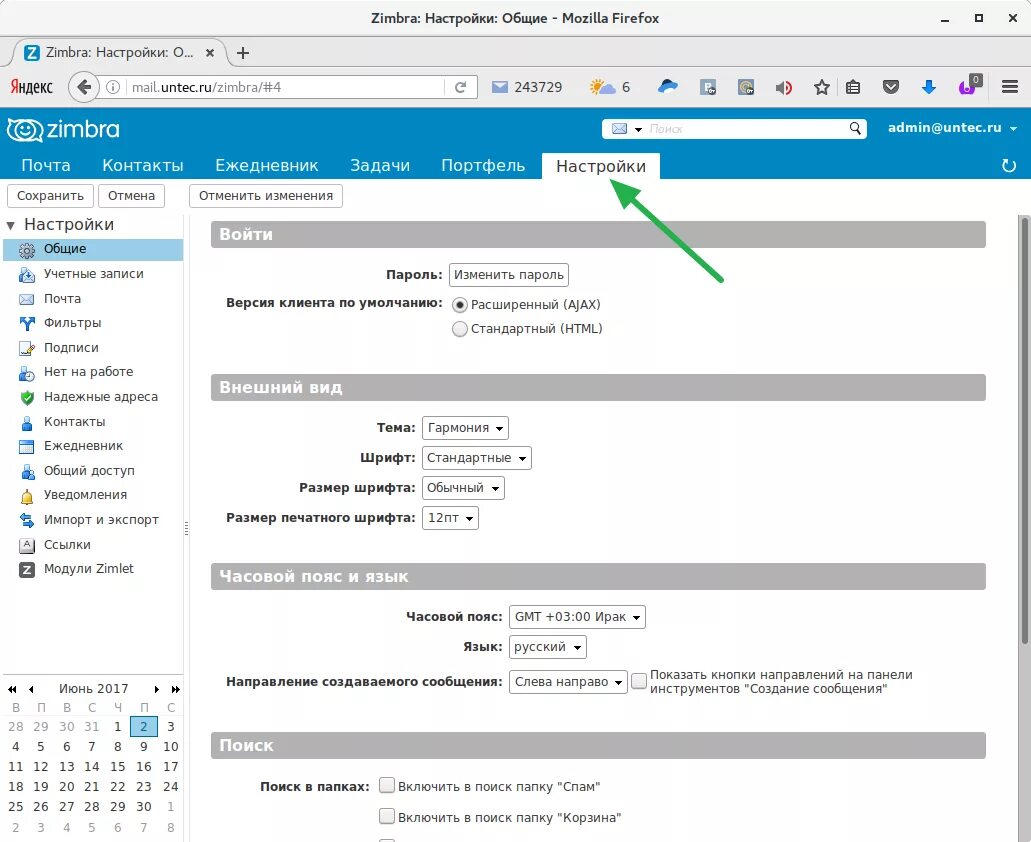Click the person icon beside sidebar Контакты
The width and height of the screenshot is (1031, 842).
[x=26, y=423]
